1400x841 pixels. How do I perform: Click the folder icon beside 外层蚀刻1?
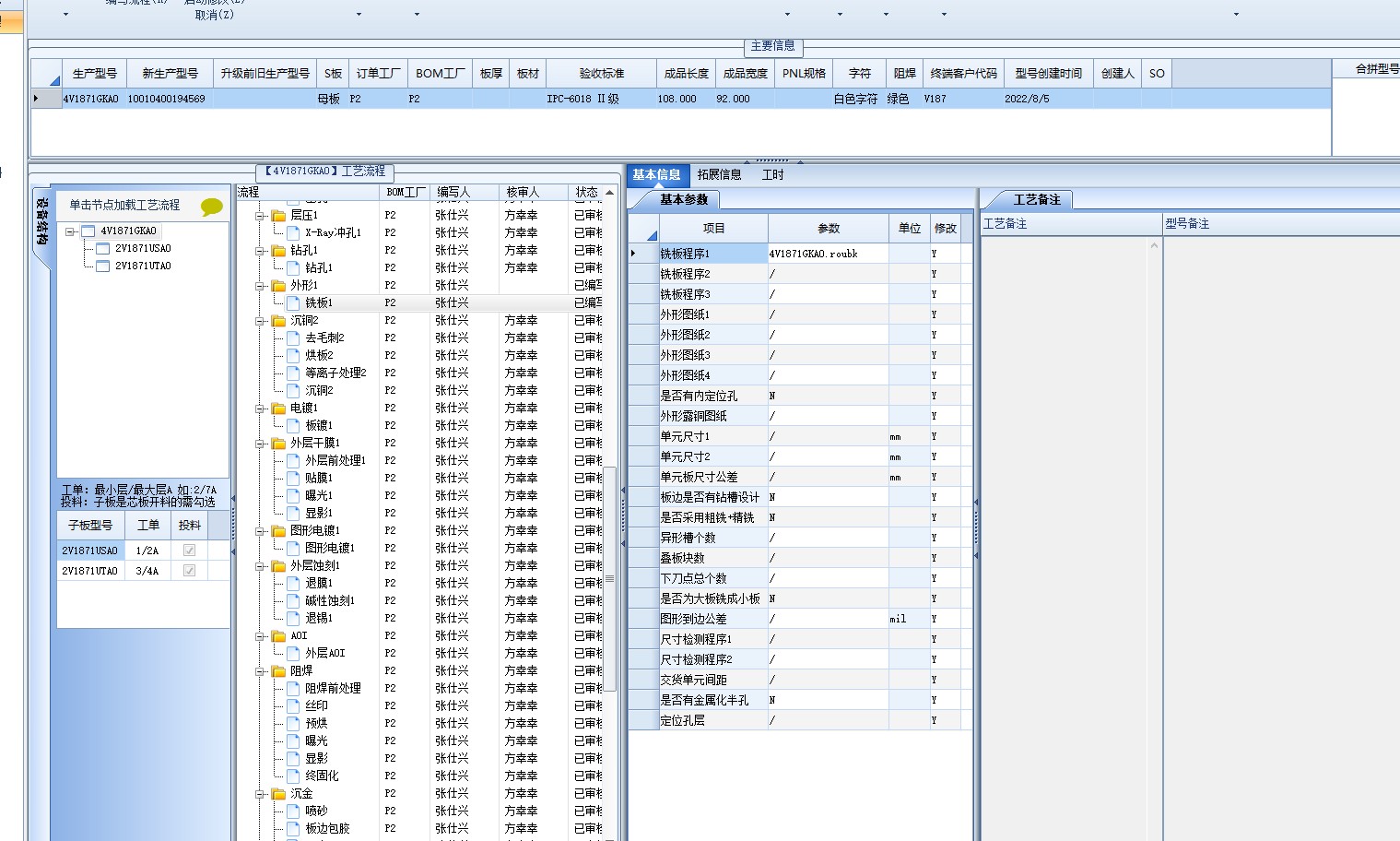(278, 565)
